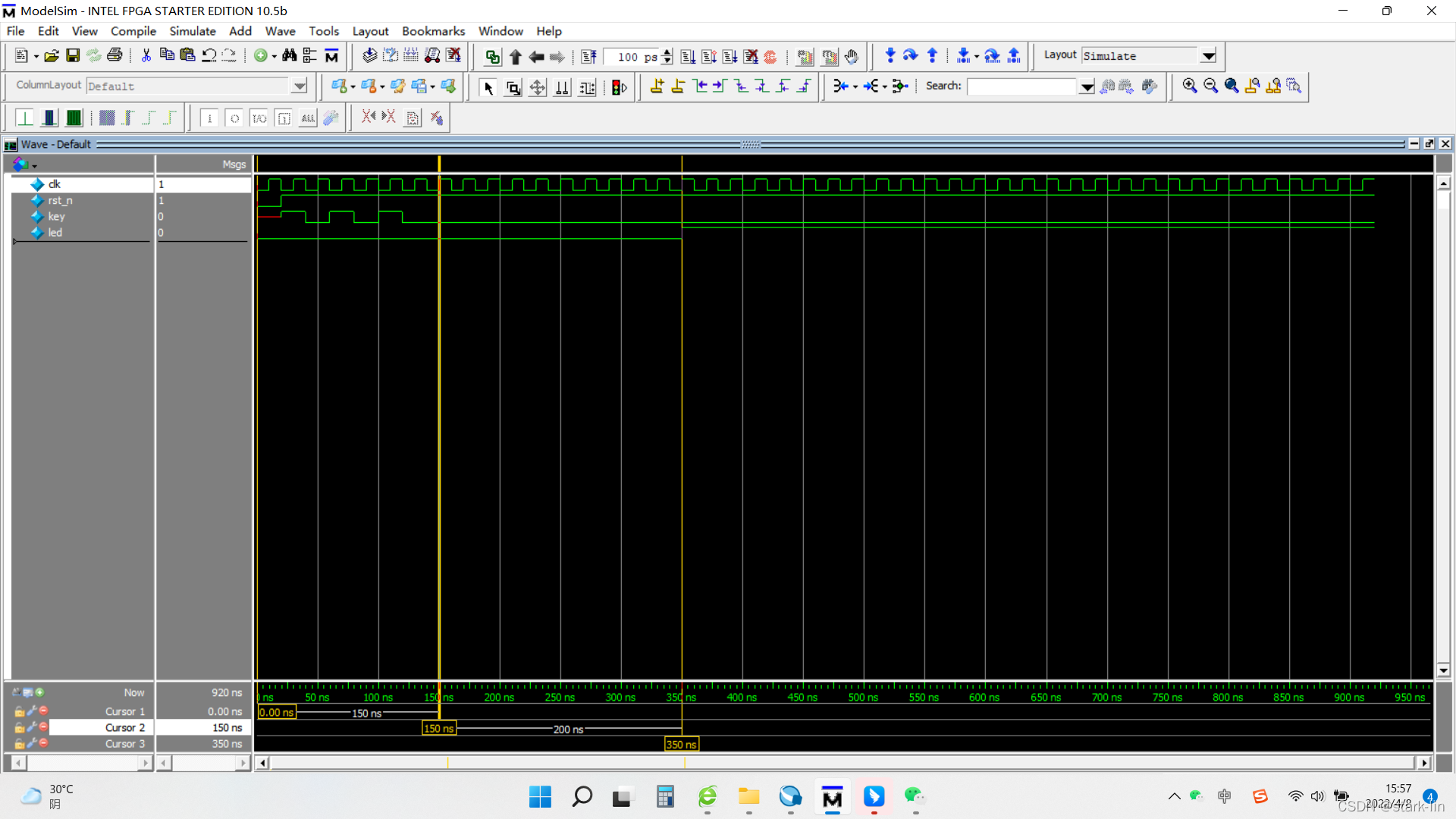Click the Cursor 1 label
The width and height of the screenshot is (1456, 819).
click(125, 711)
